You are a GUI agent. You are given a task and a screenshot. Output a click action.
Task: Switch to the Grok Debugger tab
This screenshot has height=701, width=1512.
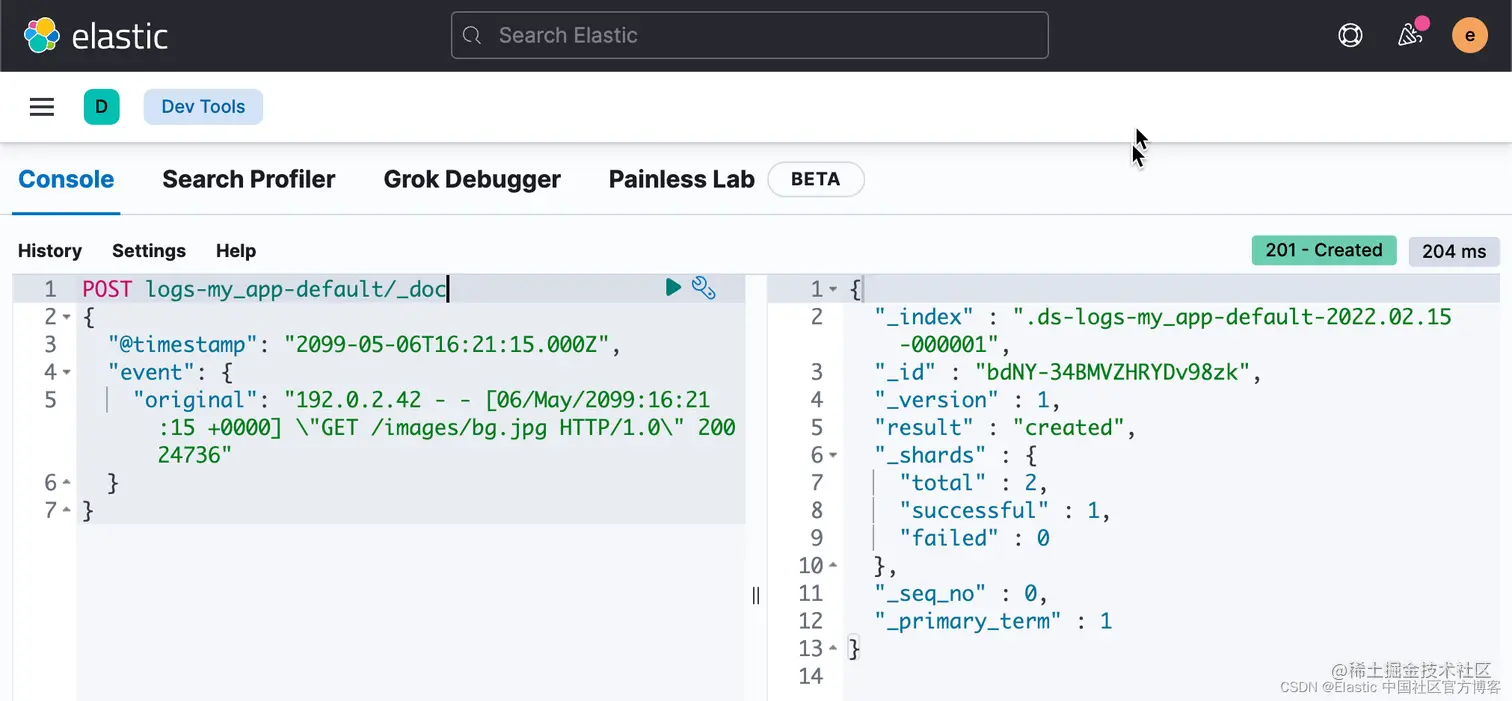(472, 180)
